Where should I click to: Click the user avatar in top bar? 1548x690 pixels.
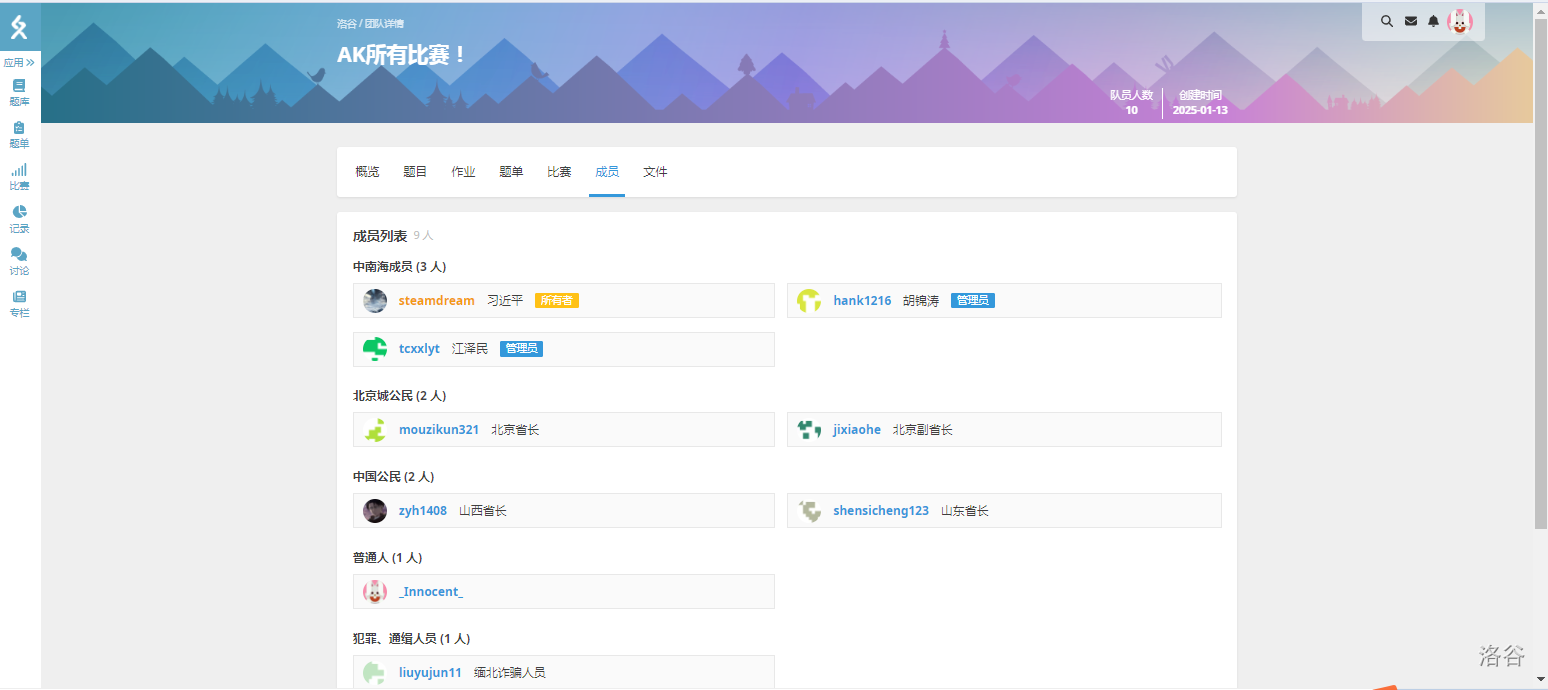[1460, 21]
